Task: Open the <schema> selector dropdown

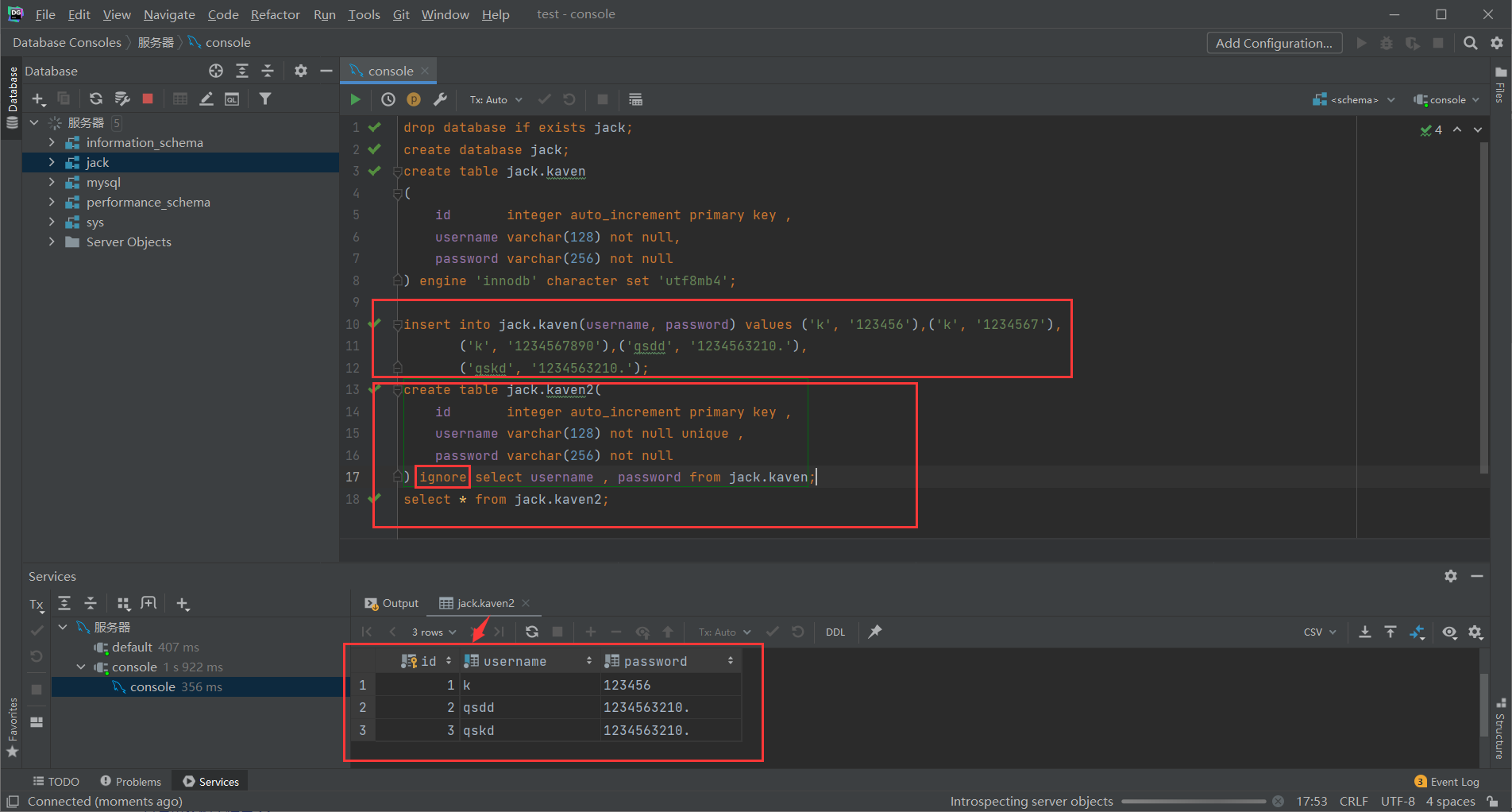Action: (x=1354, y=99)
